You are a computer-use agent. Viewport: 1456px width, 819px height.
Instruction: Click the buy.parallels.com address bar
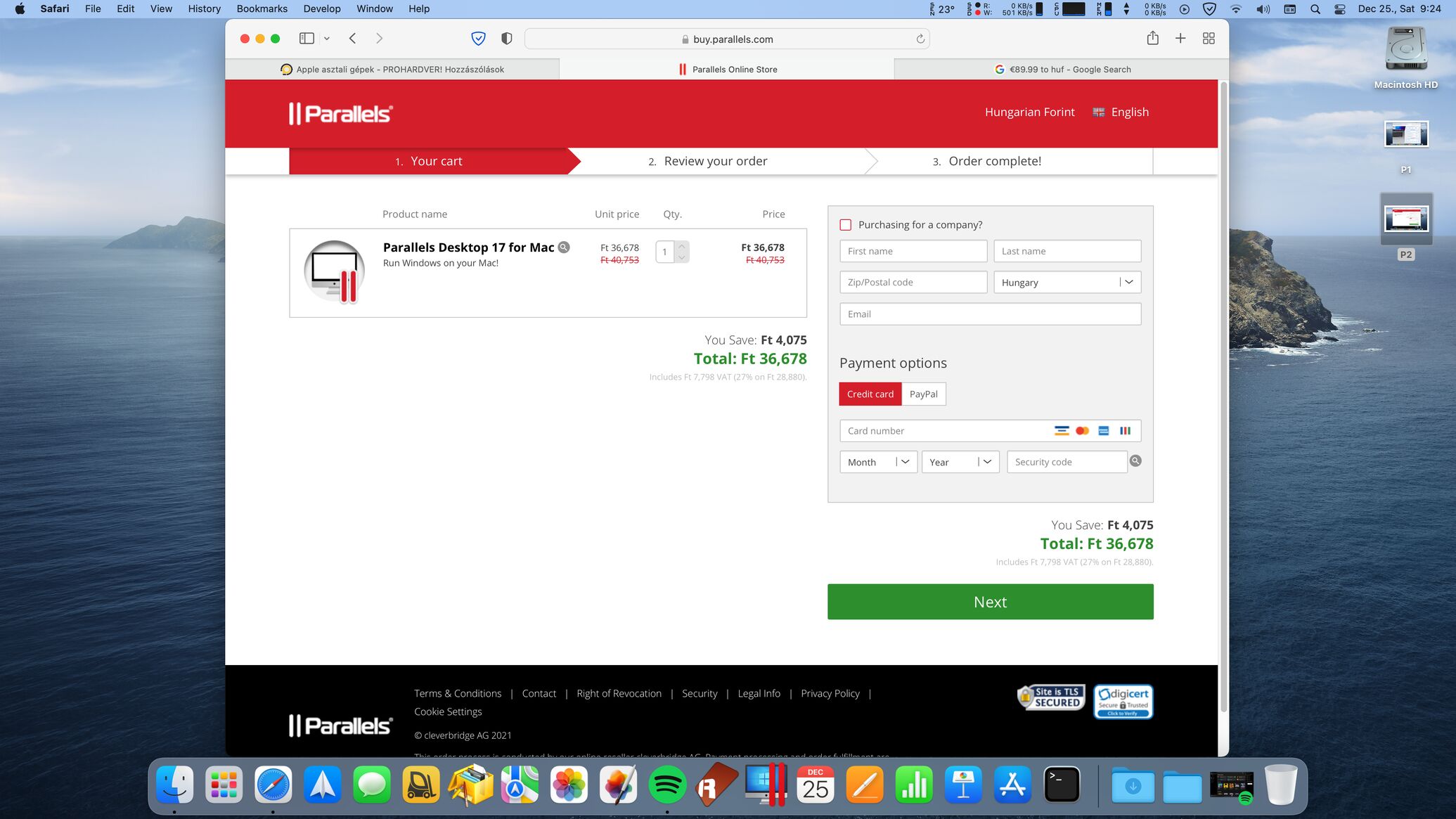(727, 39)
